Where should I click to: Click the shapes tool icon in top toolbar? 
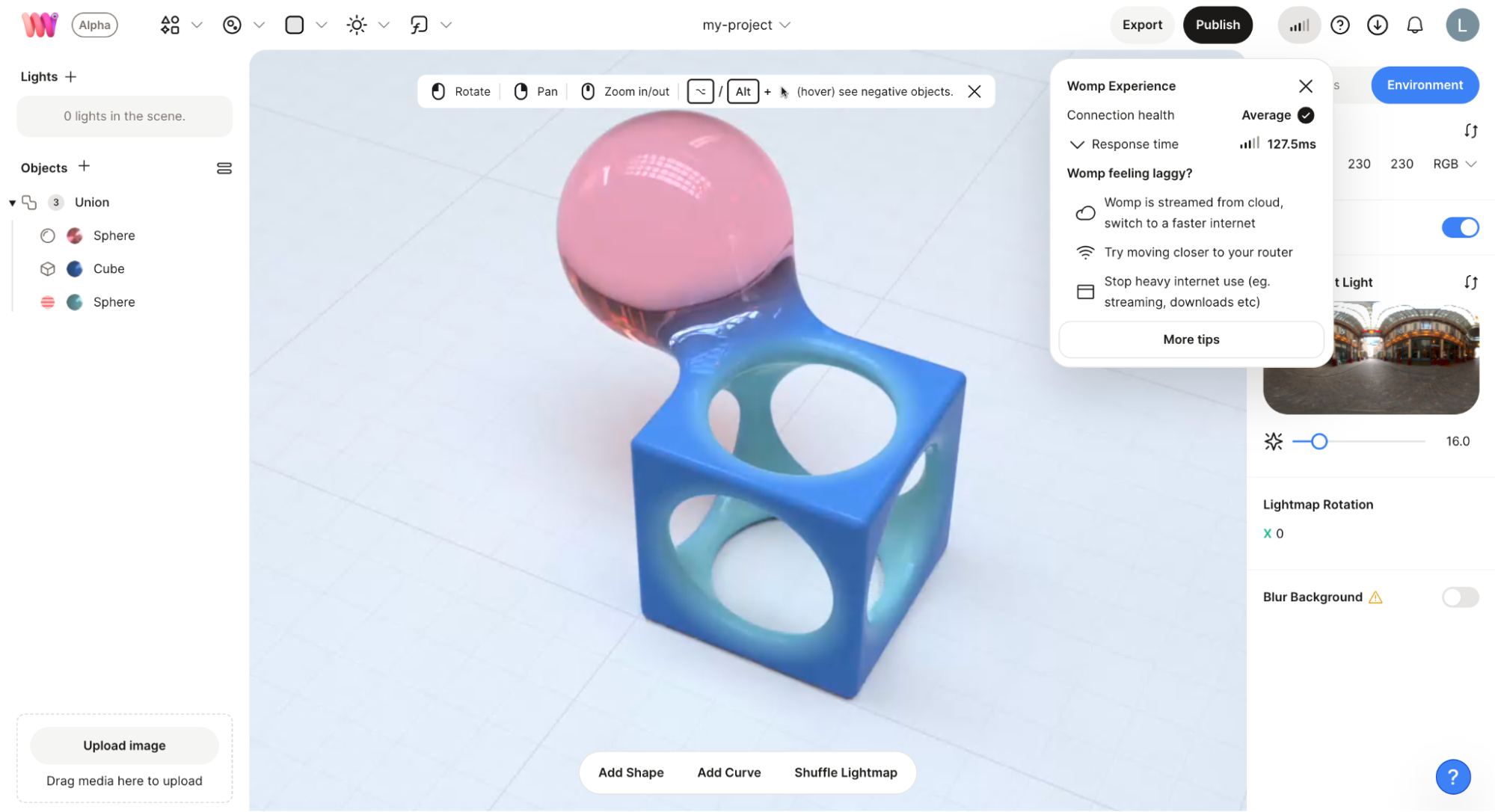coord(170,25)
